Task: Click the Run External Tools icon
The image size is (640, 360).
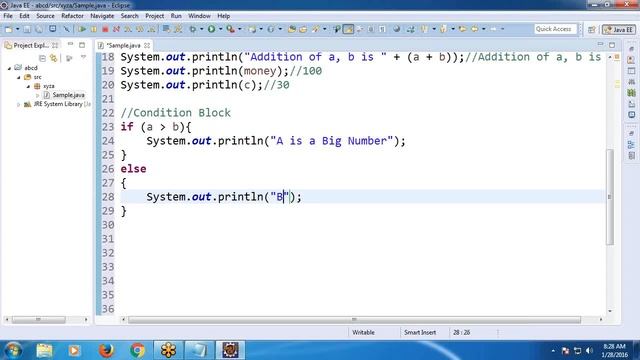Action: [x=231, y=29]
